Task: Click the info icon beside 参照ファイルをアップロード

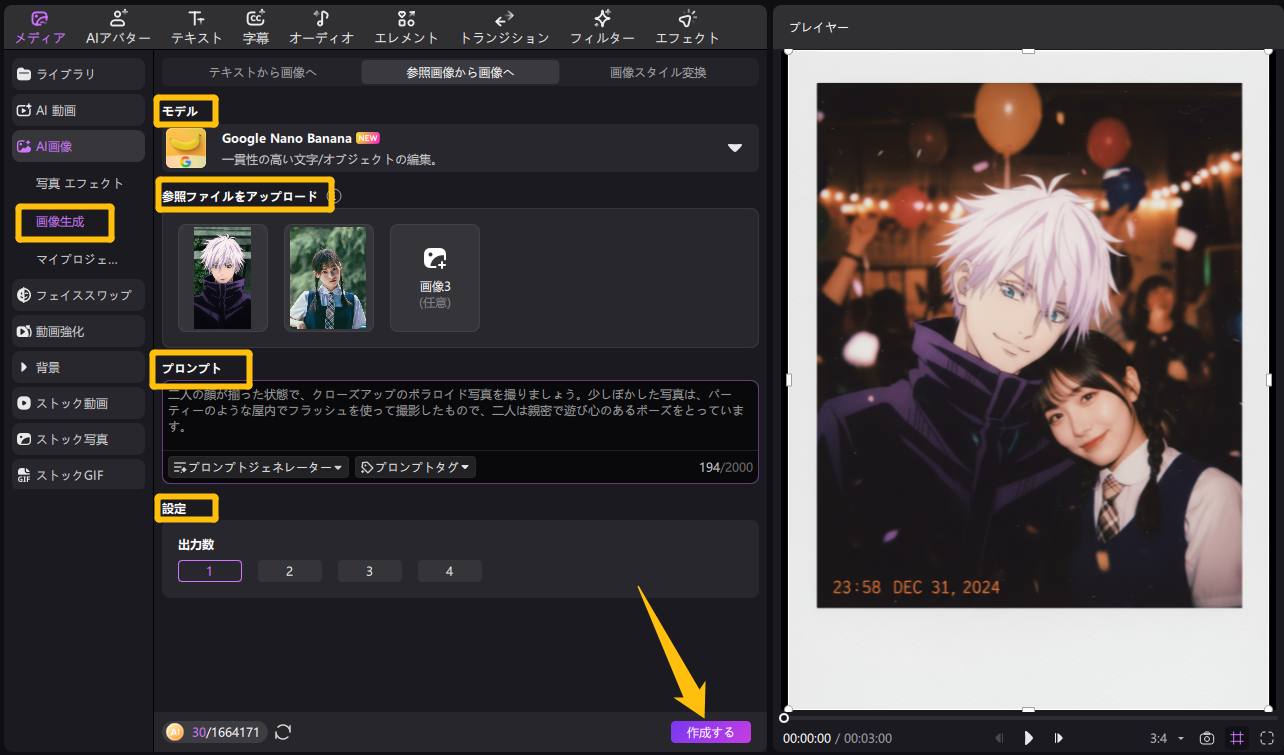Action: pos(334,196)
